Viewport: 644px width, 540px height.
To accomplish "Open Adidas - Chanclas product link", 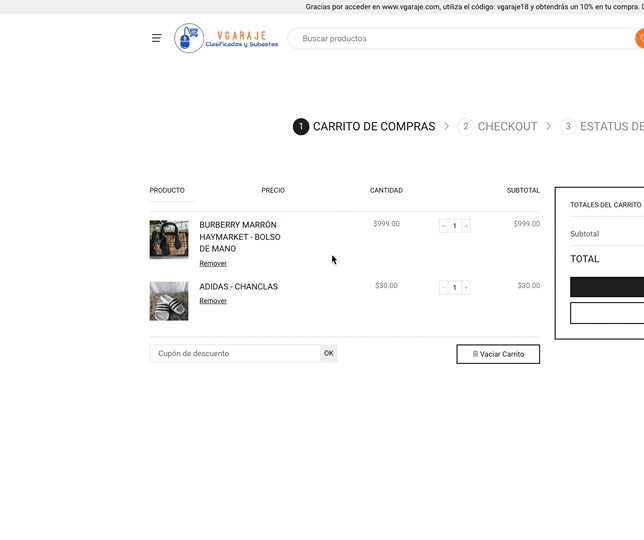I will 239,287.
